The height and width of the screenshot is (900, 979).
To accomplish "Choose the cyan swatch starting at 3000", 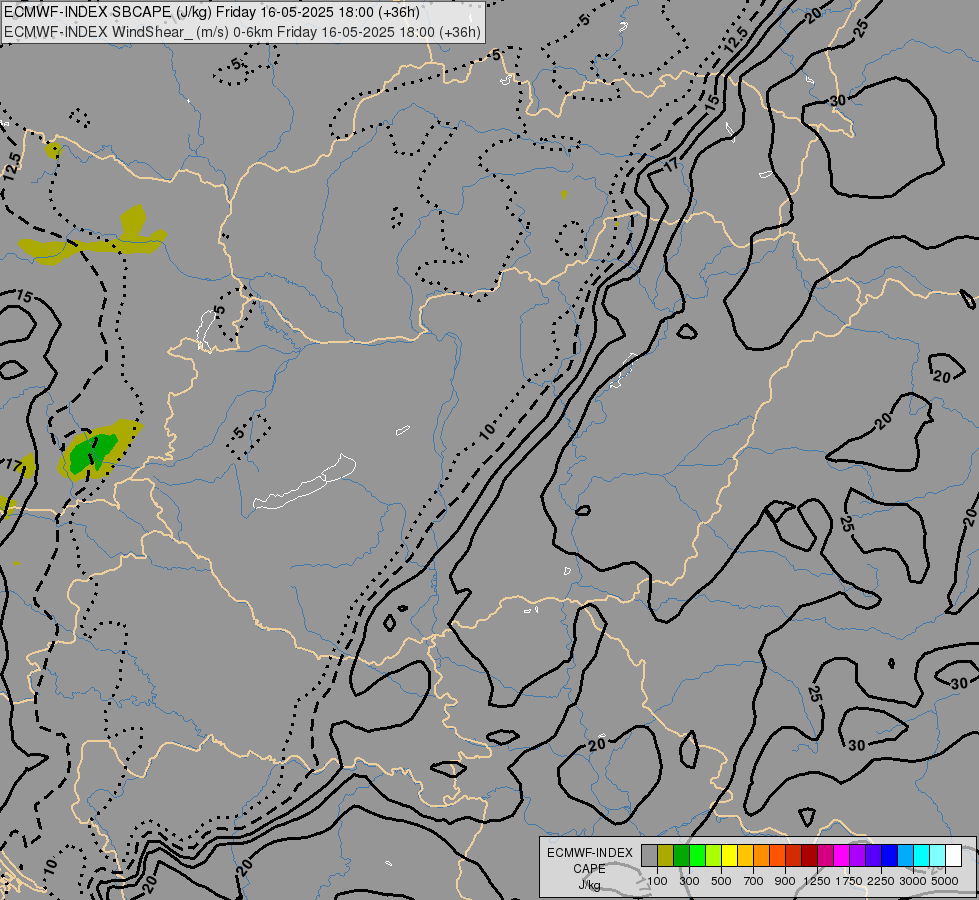I will click(x=922, y=856).
